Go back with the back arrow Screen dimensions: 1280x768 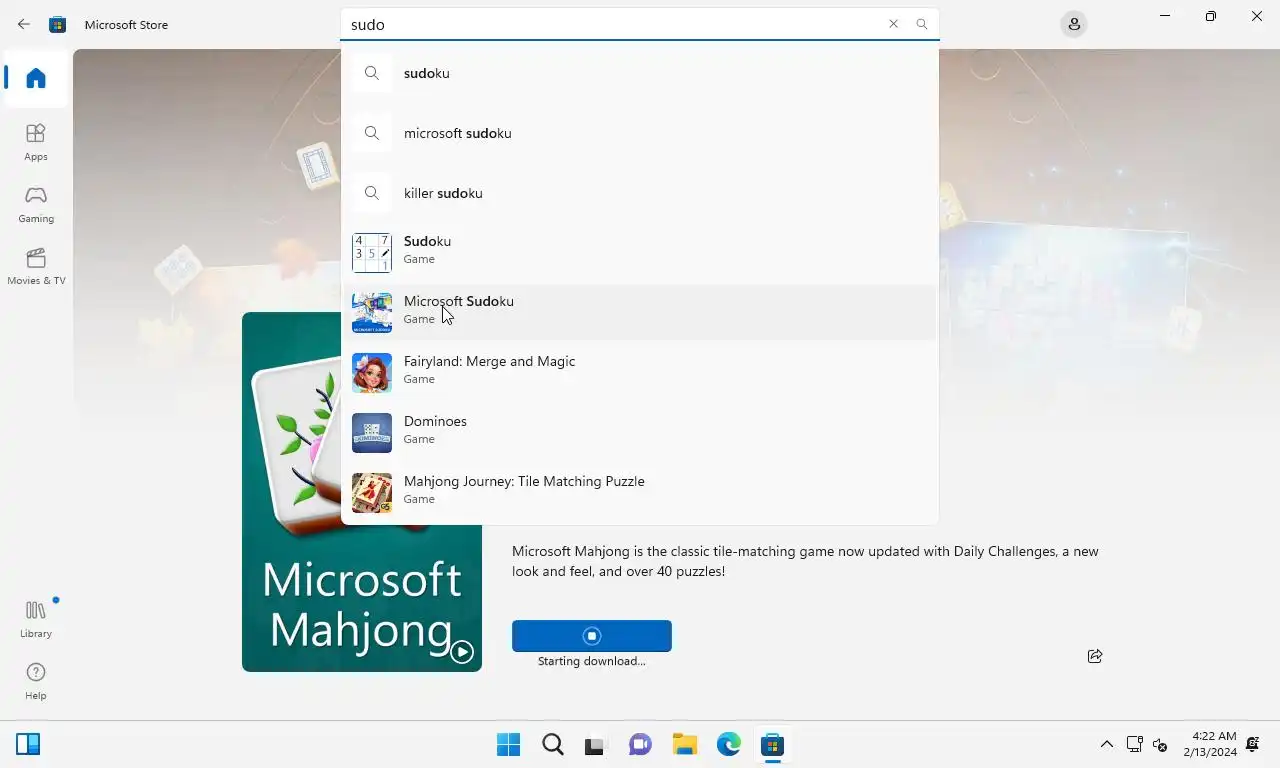tap(24, 24)
